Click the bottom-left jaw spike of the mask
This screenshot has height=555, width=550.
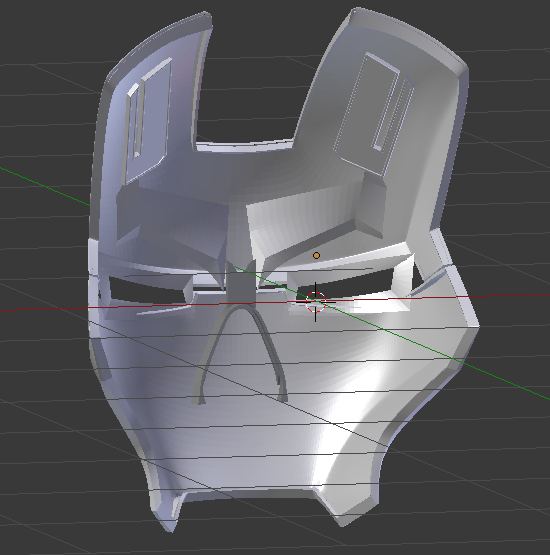169,520
